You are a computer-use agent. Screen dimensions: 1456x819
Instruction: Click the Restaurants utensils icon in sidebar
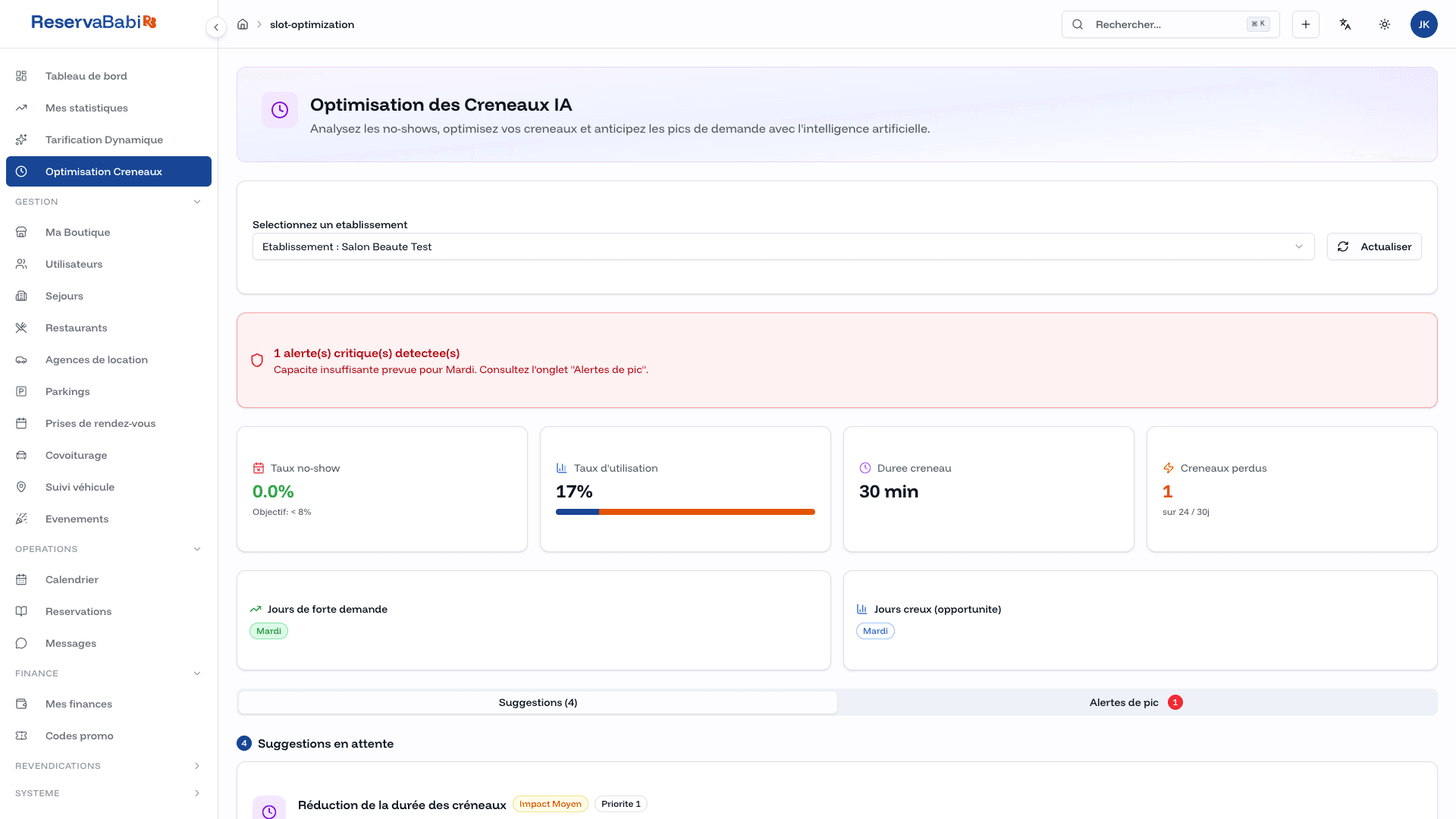[x=21, y=328]
